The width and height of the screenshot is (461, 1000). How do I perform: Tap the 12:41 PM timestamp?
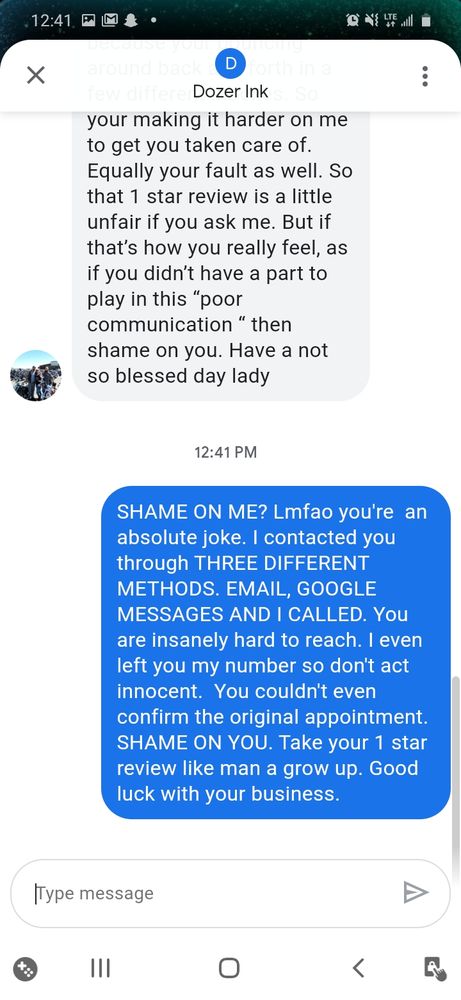pos(225,452)
